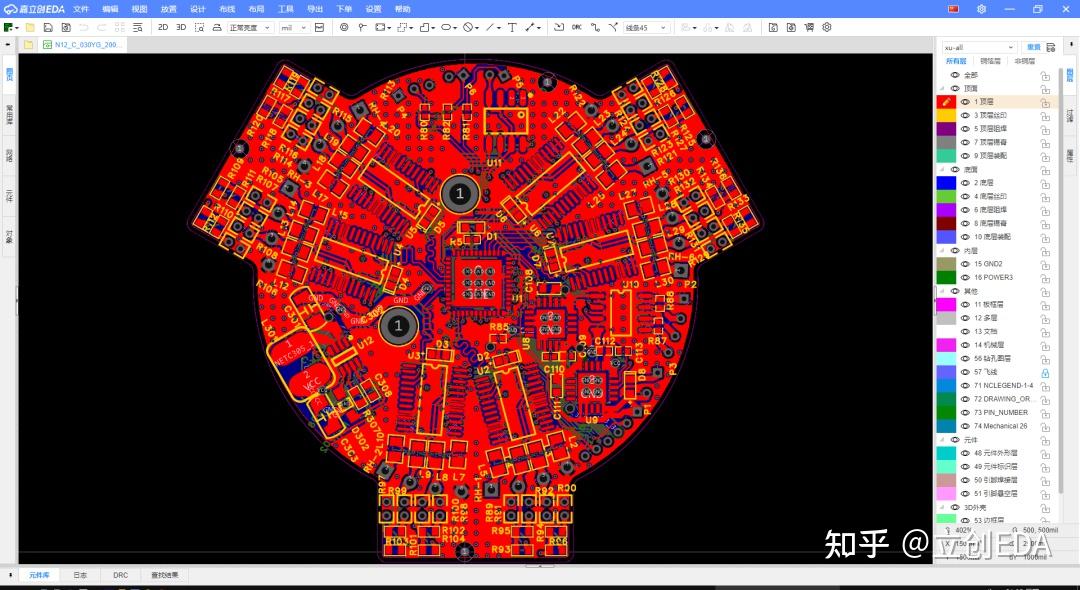Collapse the 元件 layer group
1080x590 pixels.
tap(942, 439)
